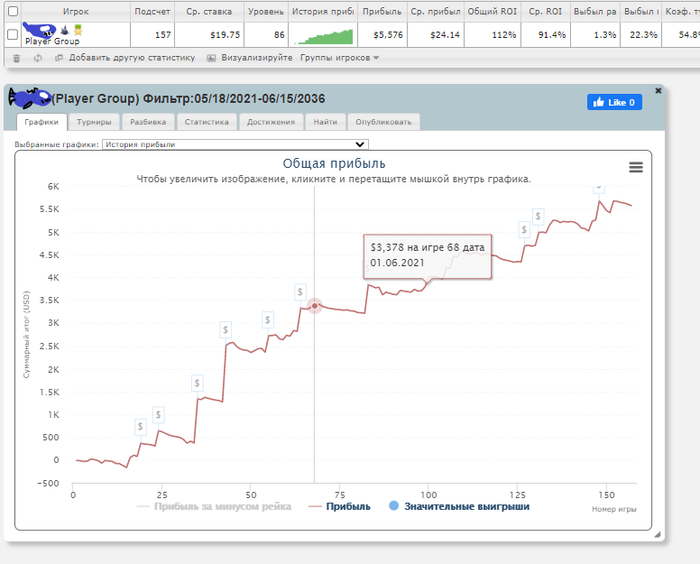The width and height of the screenshot is (700, 564).
Task: Tick the header select-all checkbox
Action: [x=13, y=11]
